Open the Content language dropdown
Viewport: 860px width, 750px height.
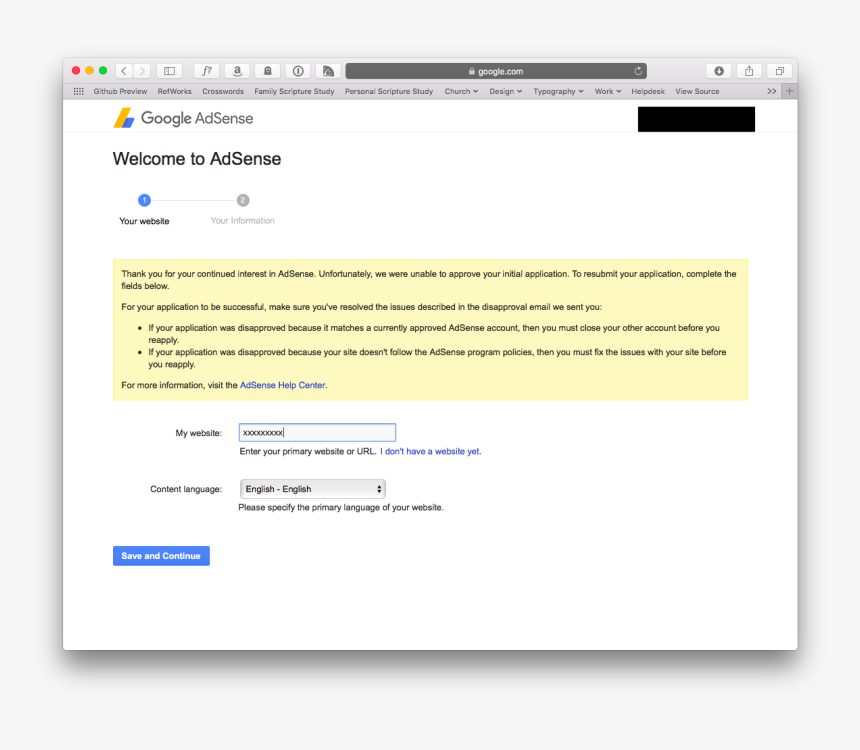312,489
